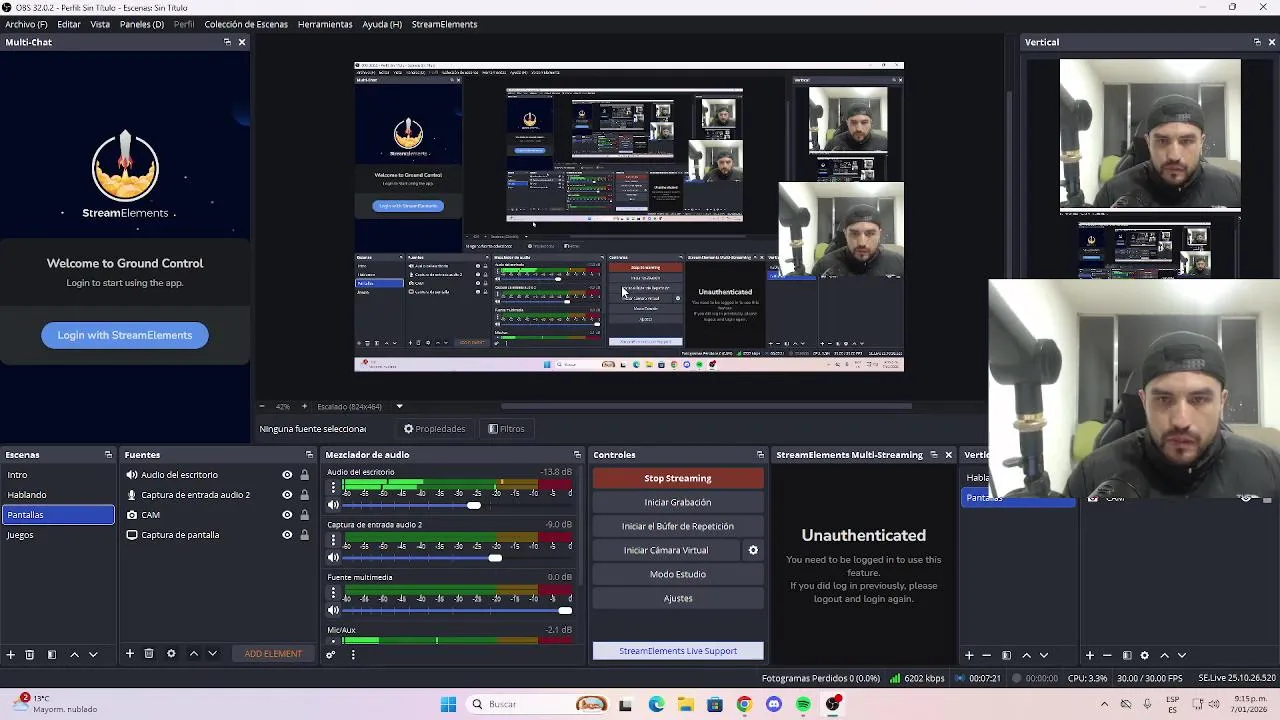
Task: Open Herramientas menu
Action: pos(325,24)
